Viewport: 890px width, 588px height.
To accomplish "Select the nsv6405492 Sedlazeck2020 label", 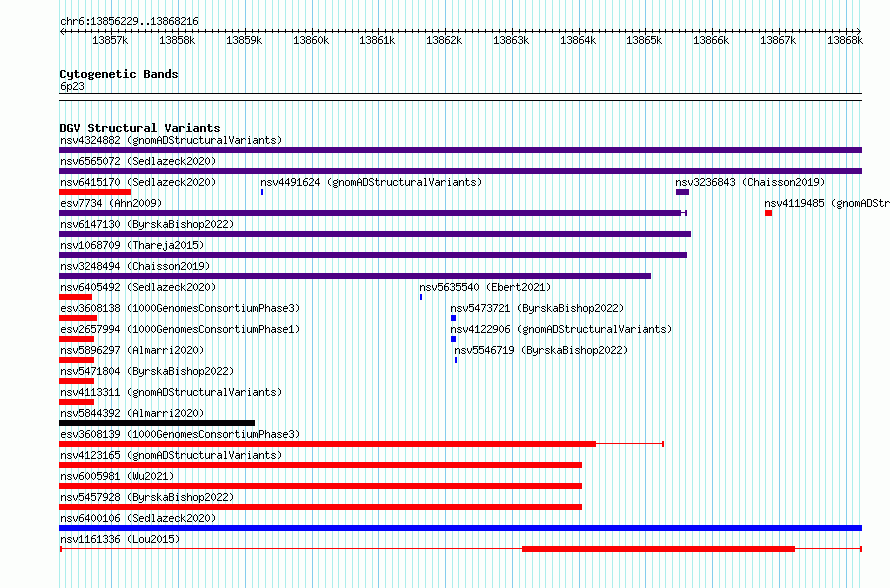I will click(x=138, y=287).
